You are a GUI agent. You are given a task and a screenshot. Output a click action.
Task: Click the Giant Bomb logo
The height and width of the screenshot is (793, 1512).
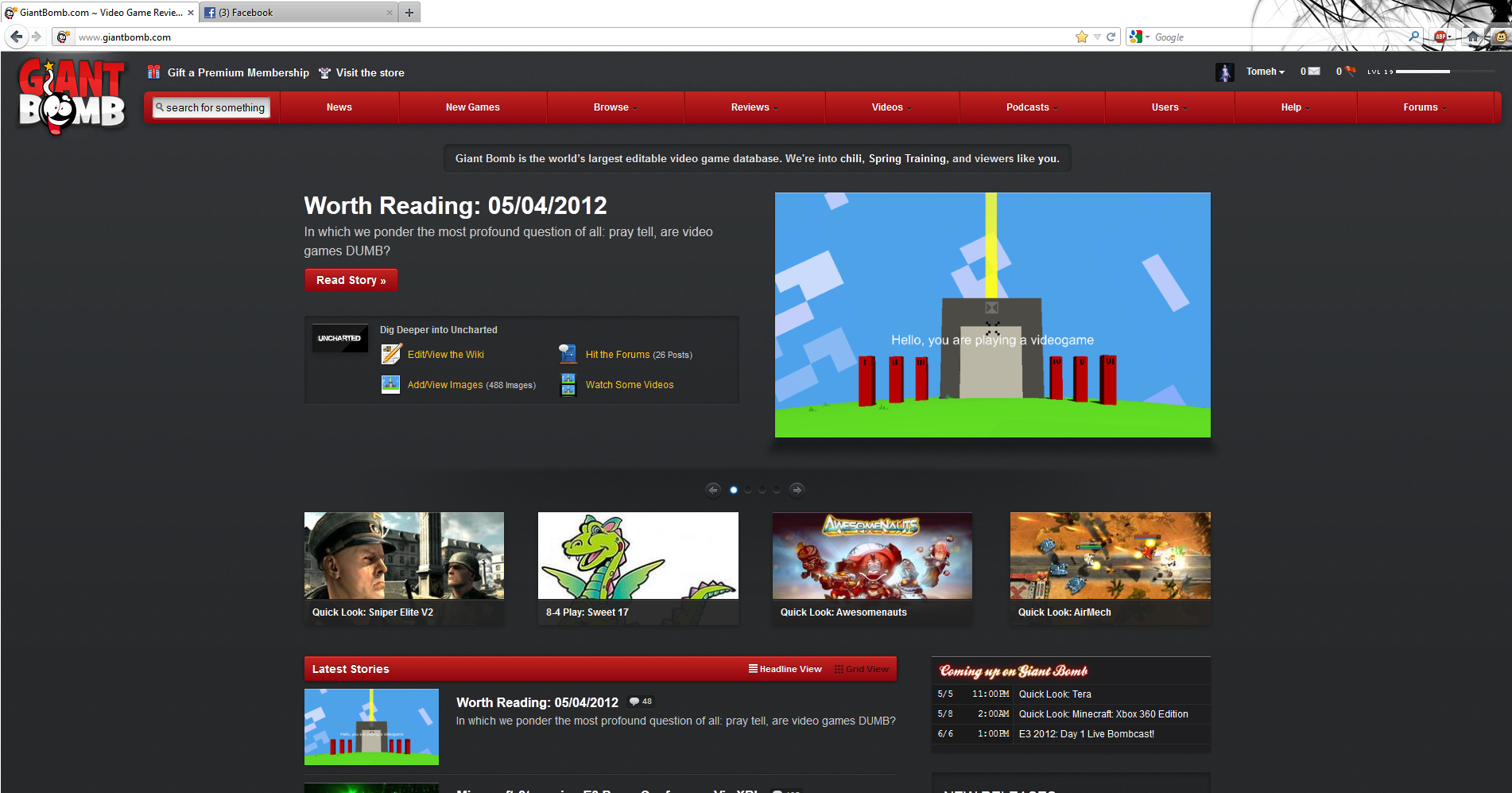72,95
